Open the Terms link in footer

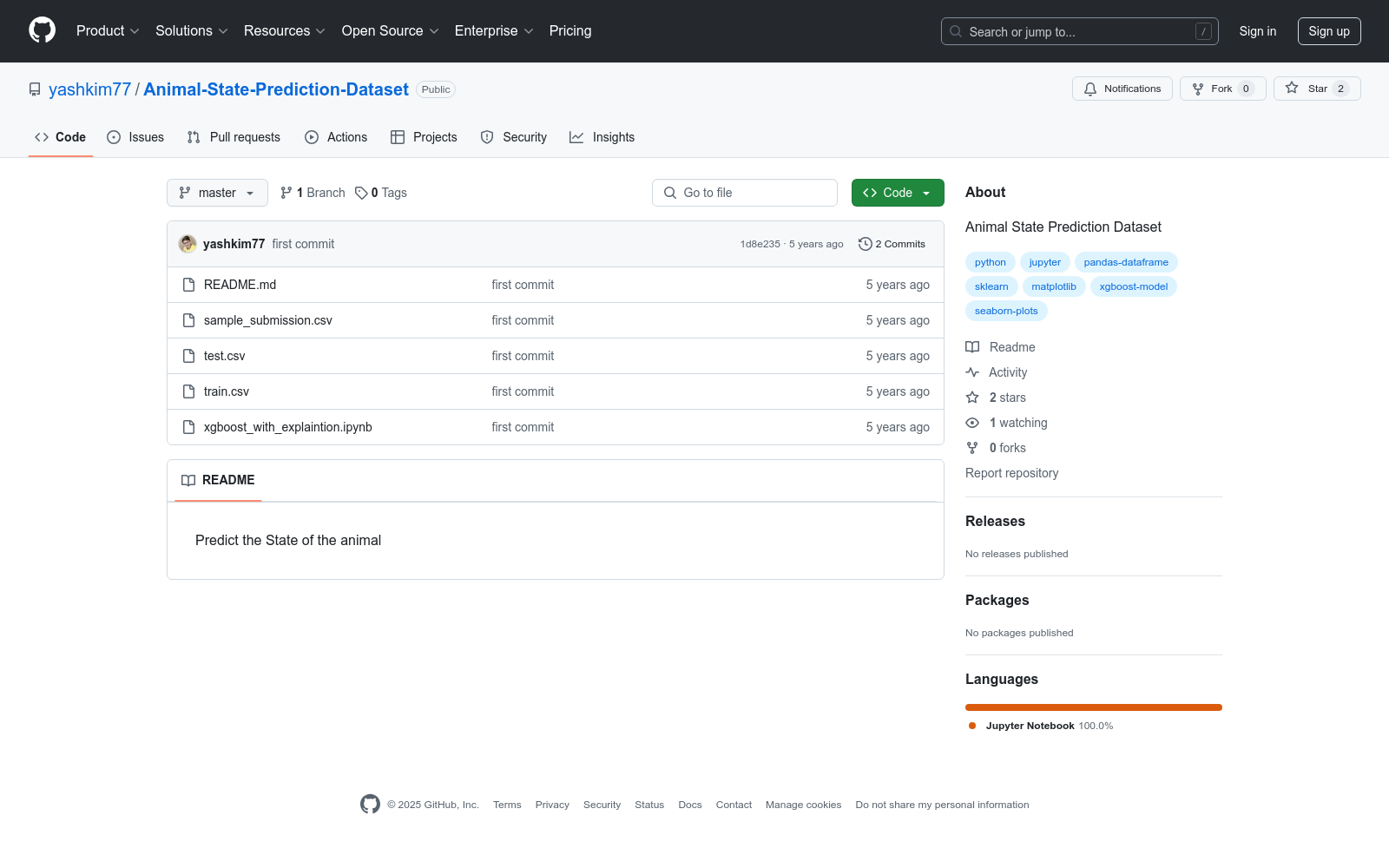507,805
